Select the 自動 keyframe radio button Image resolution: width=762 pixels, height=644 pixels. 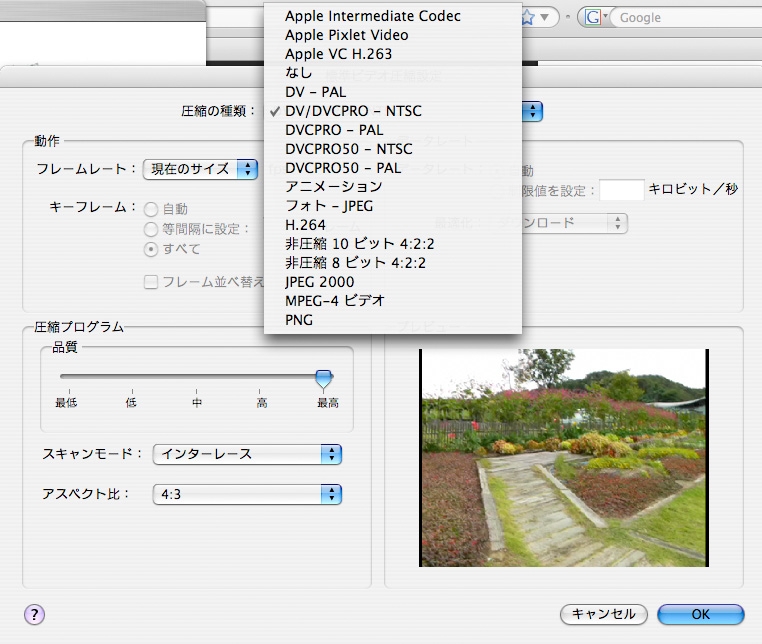[x=152, y=210]
